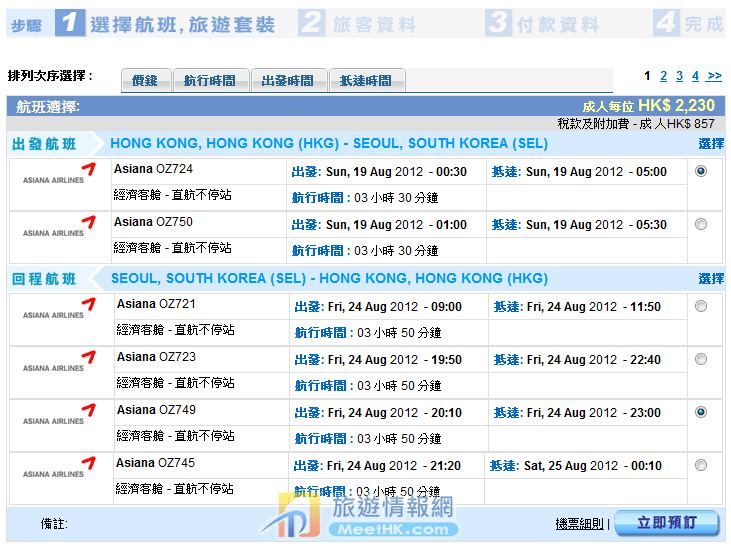Sort by 抵達時間 tab

pos(366,81)
